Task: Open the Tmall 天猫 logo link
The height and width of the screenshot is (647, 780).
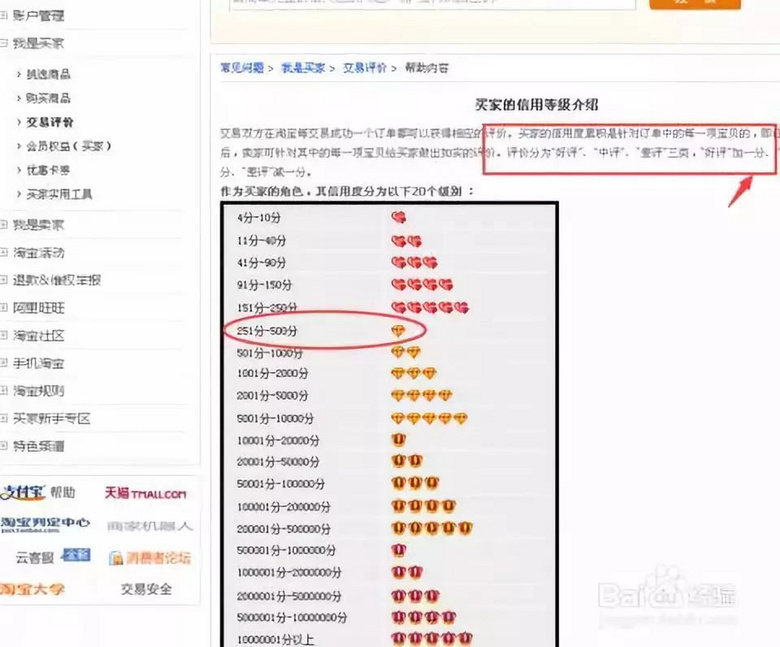Action: (145, 493)
